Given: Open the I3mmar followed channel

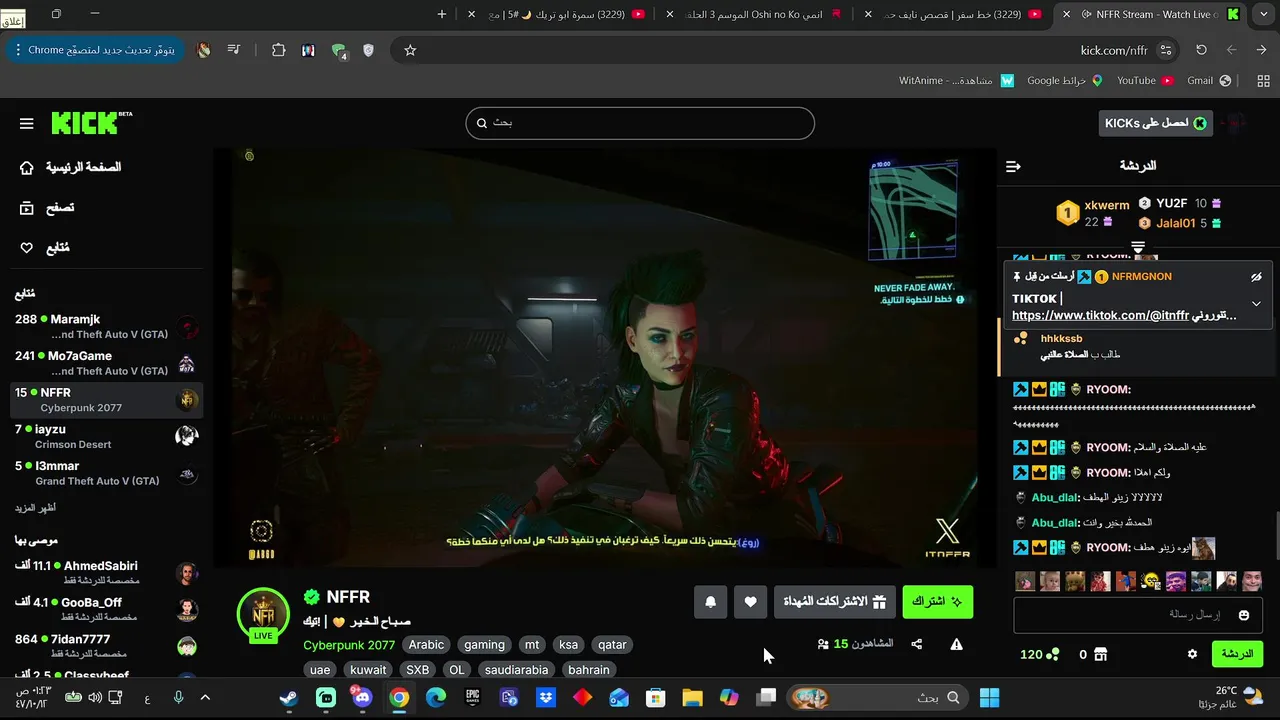Looking at the screenshot, I should [x=107, y=473].
